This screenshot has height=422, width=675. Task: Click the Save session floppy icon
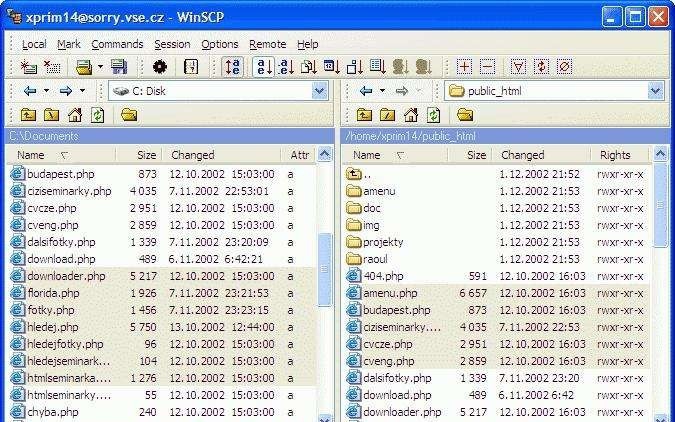click(119, 67)
